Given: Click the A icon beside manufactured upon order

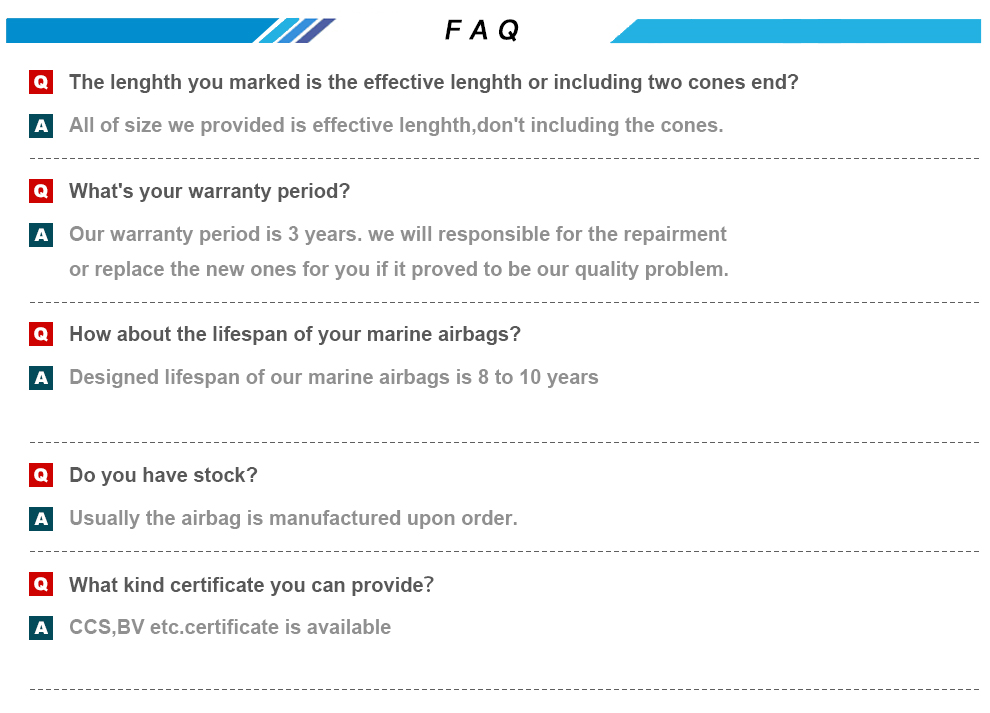Looking at the screenshot, I should (x=40, y=518).
